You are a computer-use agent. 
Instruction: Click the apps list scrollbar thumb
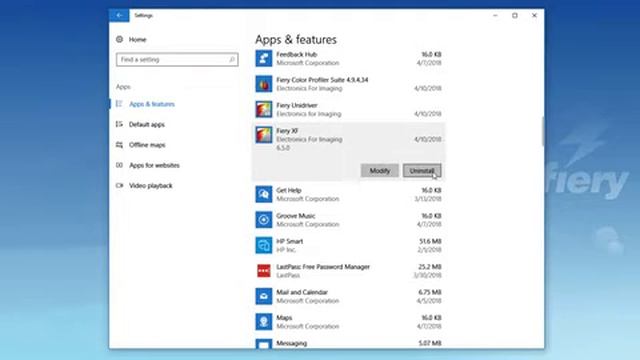tap(542, 131)
